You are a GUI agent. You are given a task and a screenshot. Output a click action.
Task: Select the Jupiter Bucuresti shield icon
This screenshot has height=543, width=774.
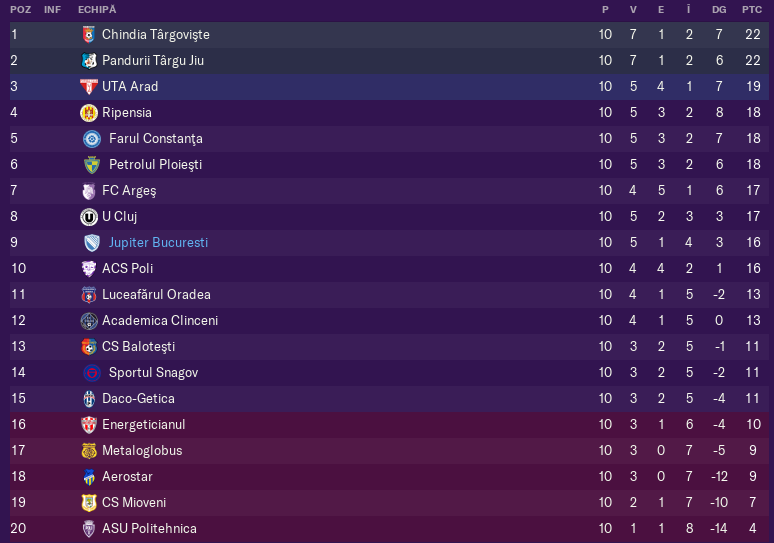click(92, 243)
